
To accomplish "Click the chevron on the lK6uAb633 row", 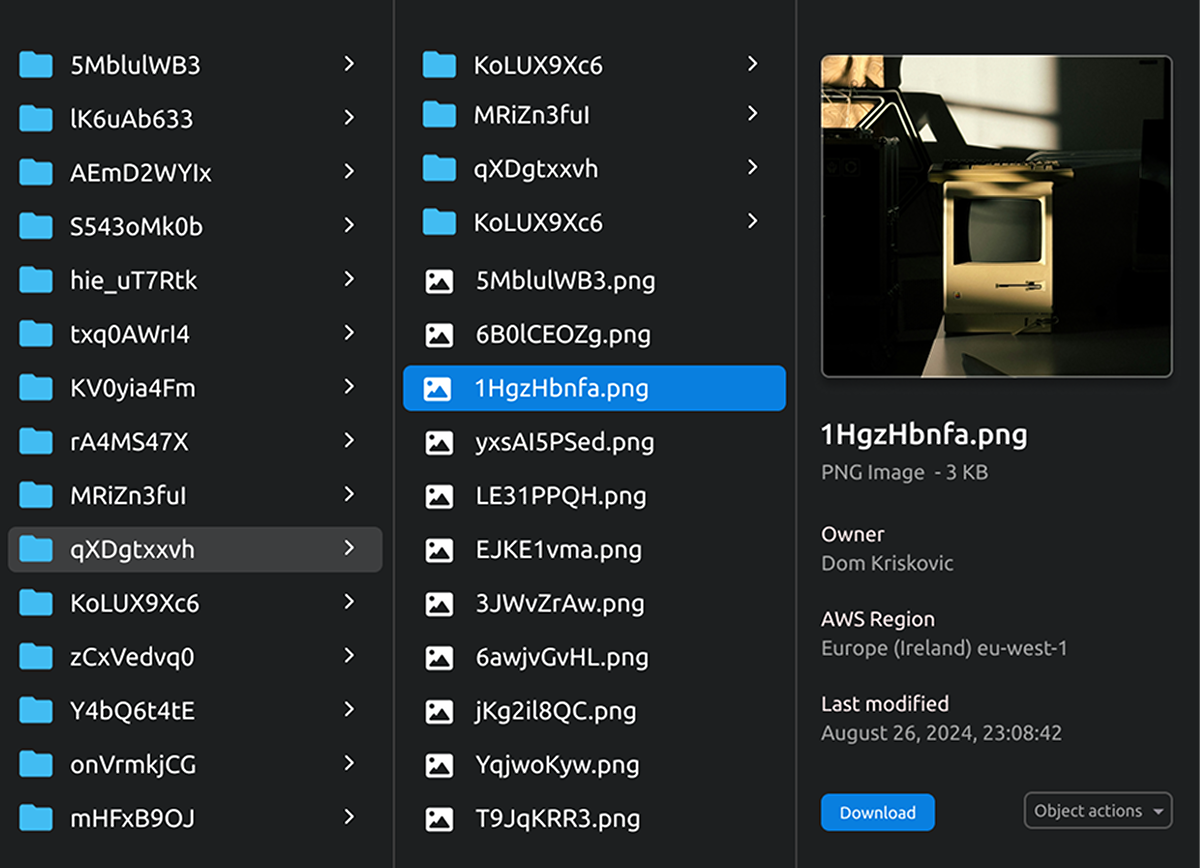I will [349, 119].
